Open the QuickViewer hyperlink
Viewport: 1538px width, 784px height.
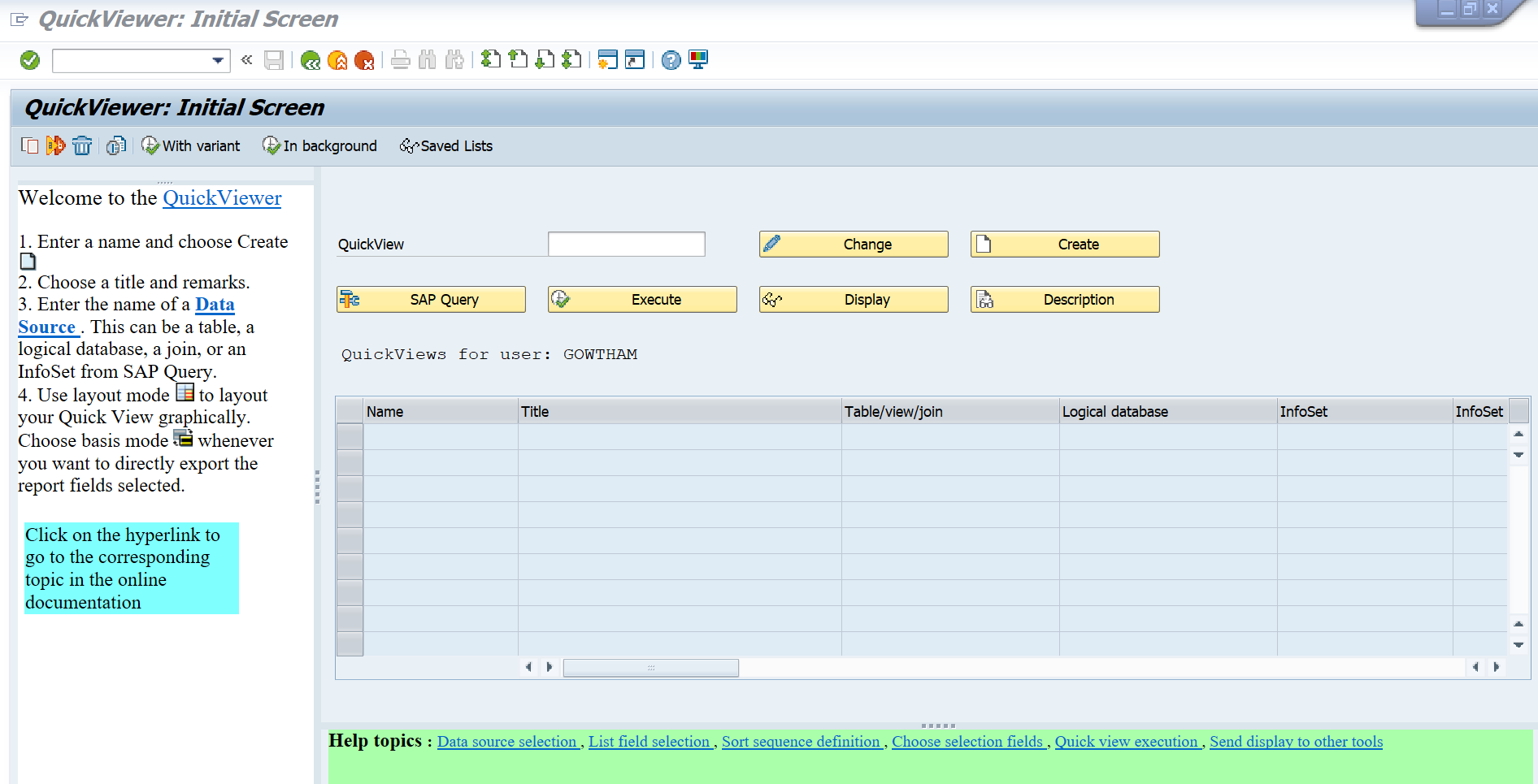[x=222, y=198]
